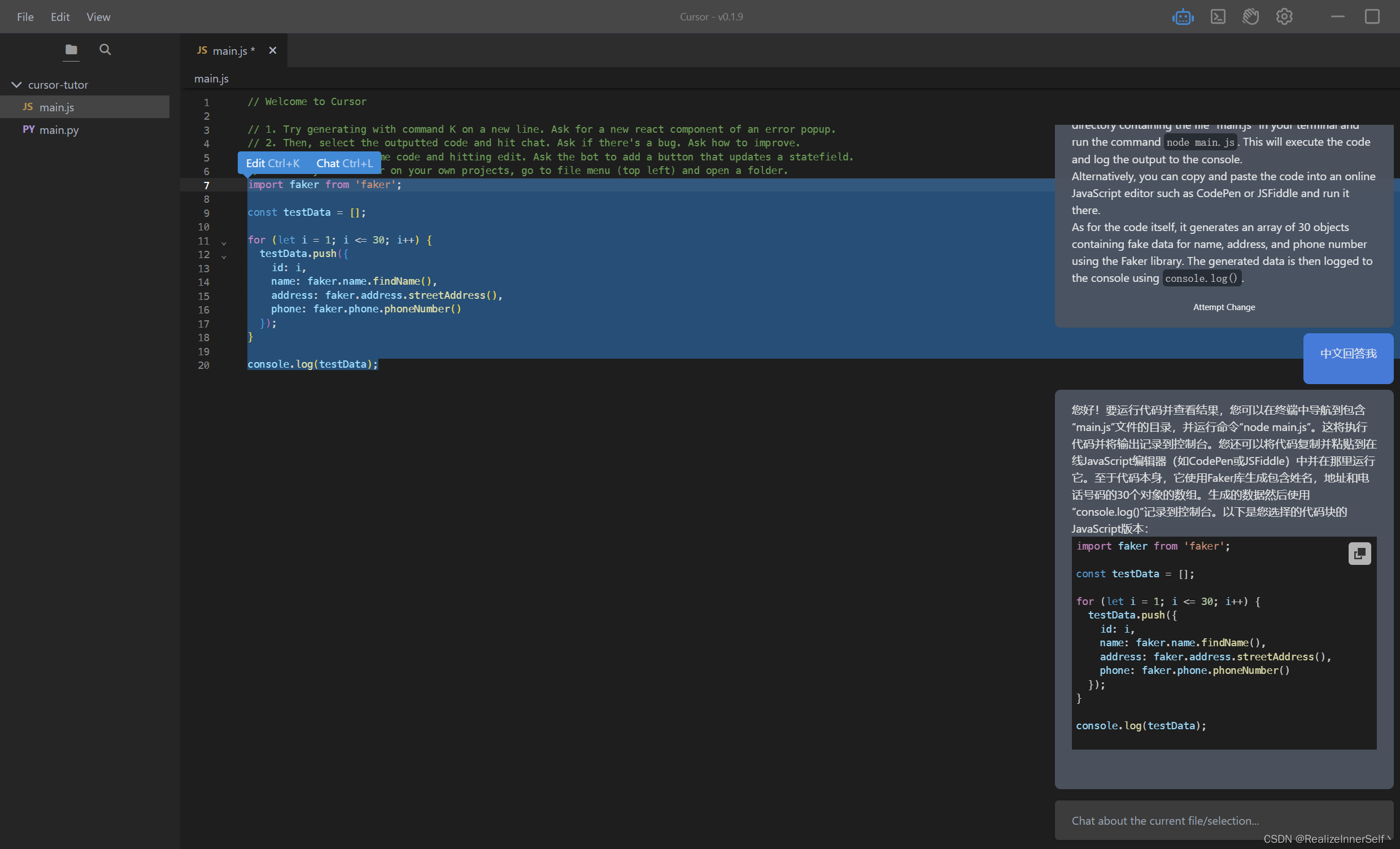
Task: Click the 'console.log()' inline code in chat
Action: click(x=1201, y=278)
